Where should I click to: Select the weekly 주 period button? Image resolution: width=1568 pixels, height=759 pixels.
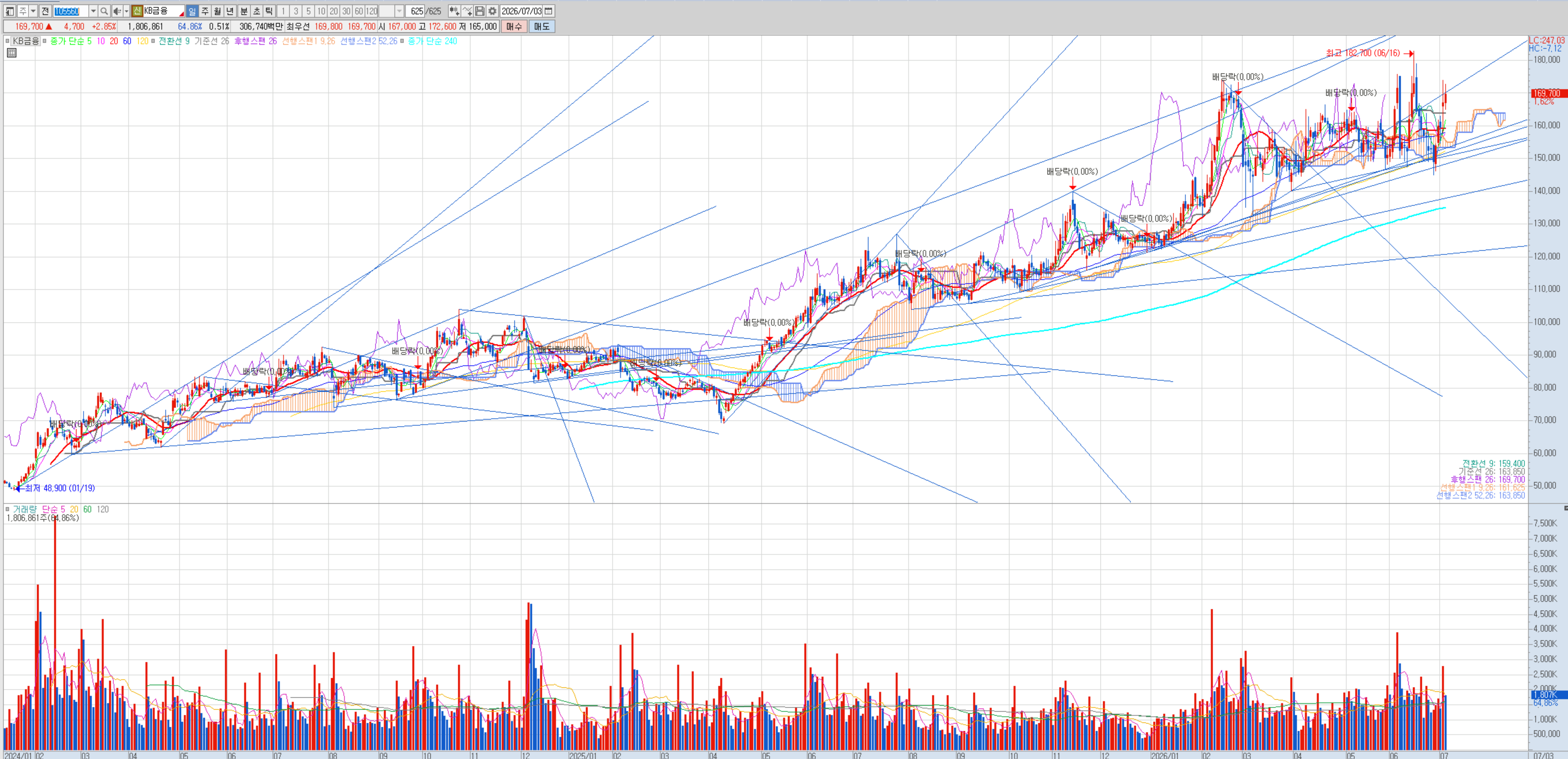205,11
